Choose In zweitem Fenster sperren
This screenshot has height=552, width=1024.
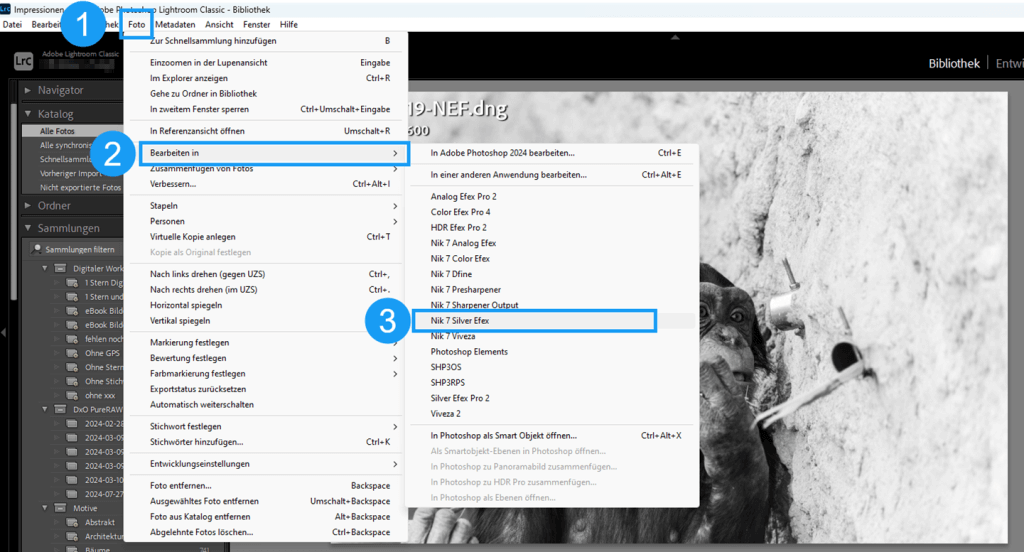[266, 110]
